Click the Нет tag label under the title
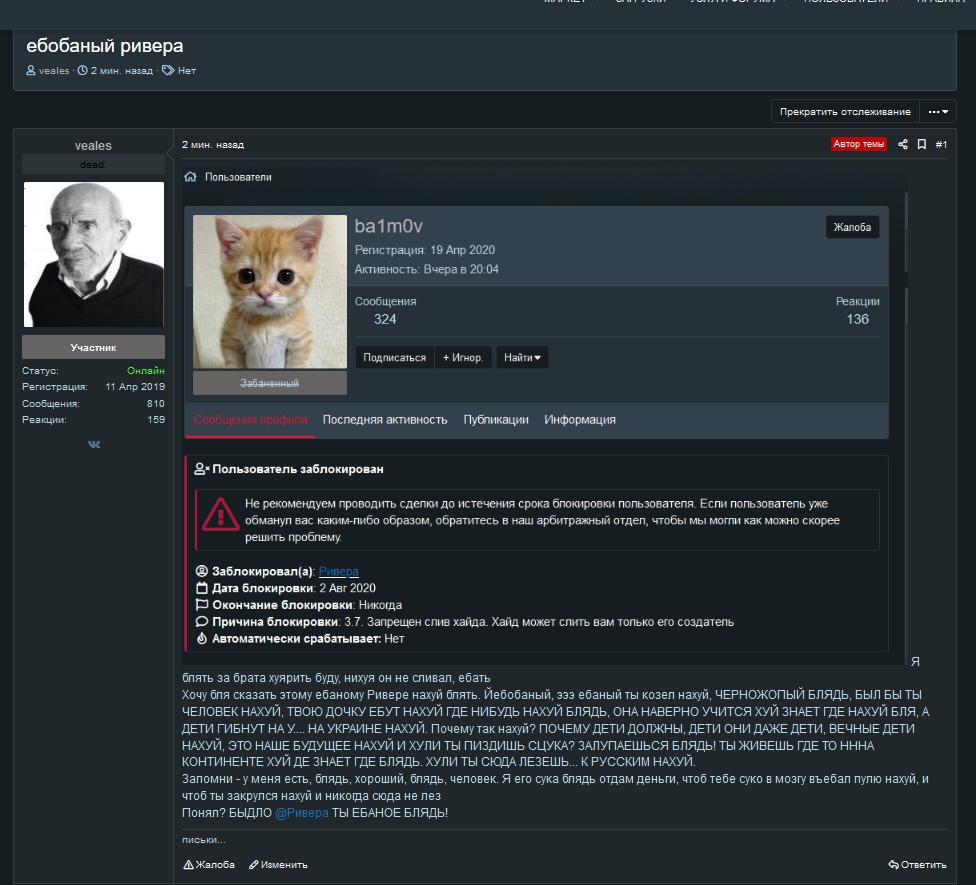 (x=187, y=71)
